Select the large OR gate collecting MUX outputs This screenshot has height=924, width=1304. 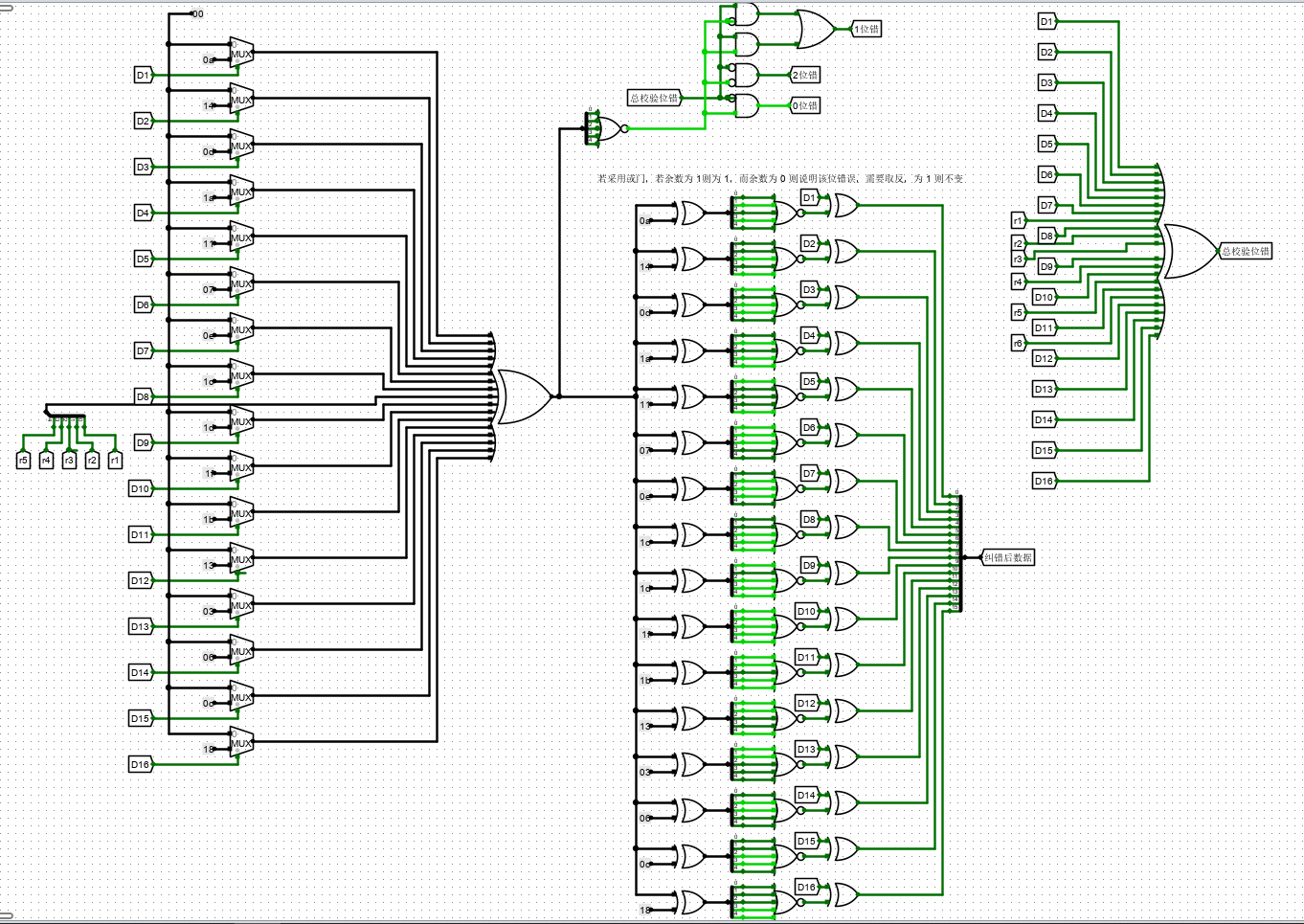click(x=522, y=396)
